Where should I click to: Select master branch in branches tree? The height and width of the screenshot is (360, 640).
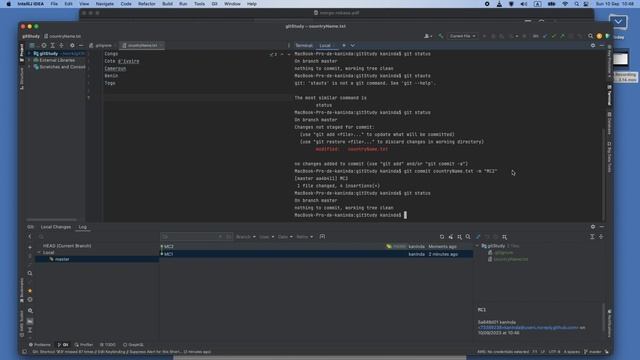[62, 259]
